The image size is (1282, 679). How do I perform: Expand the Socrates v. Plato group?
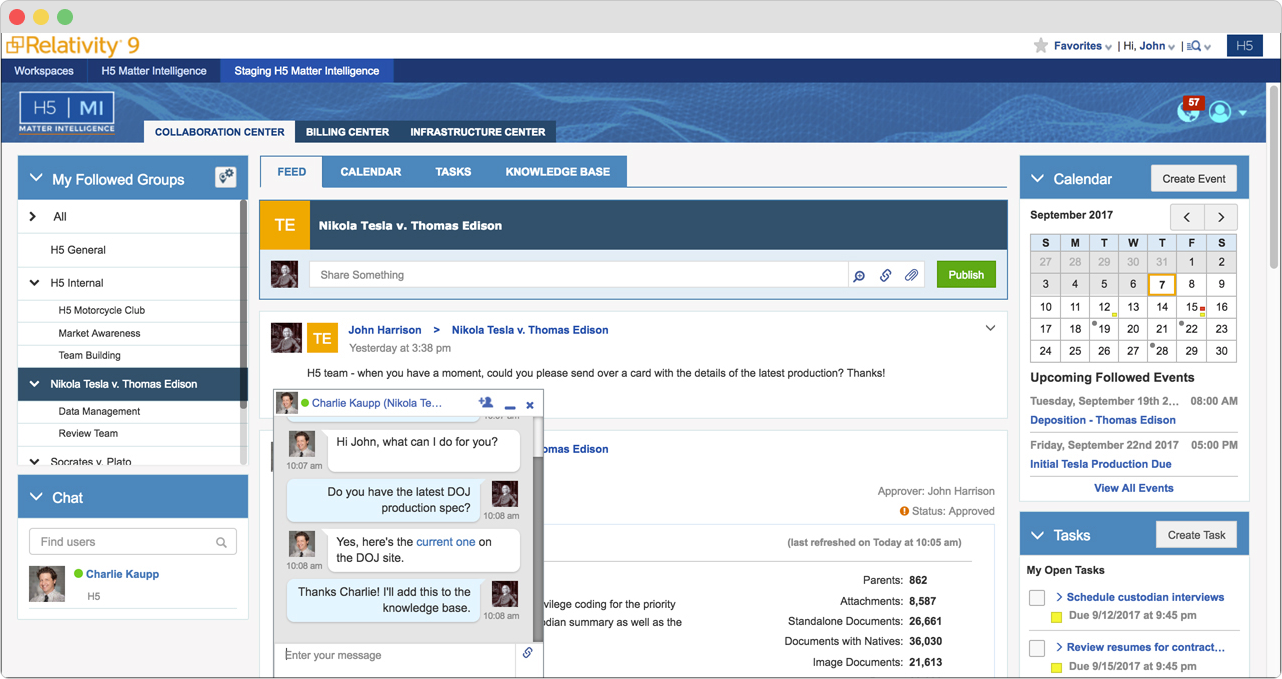tap(34, 462)
